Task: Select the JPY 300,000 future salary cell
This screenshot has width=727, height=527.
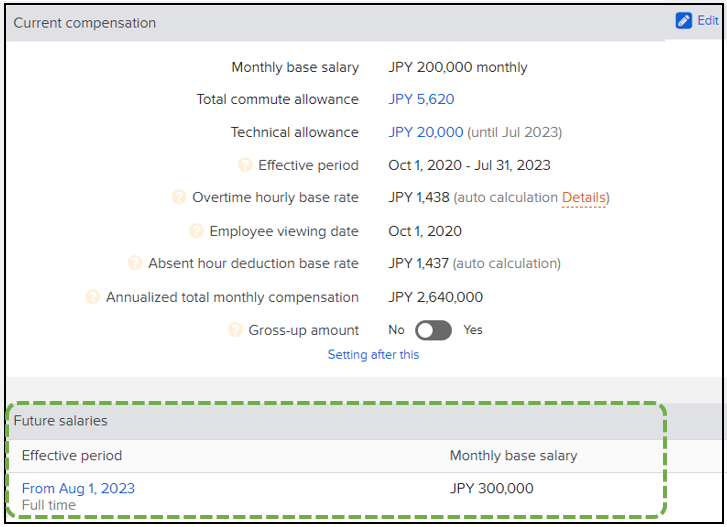Action: pos(491,488)
